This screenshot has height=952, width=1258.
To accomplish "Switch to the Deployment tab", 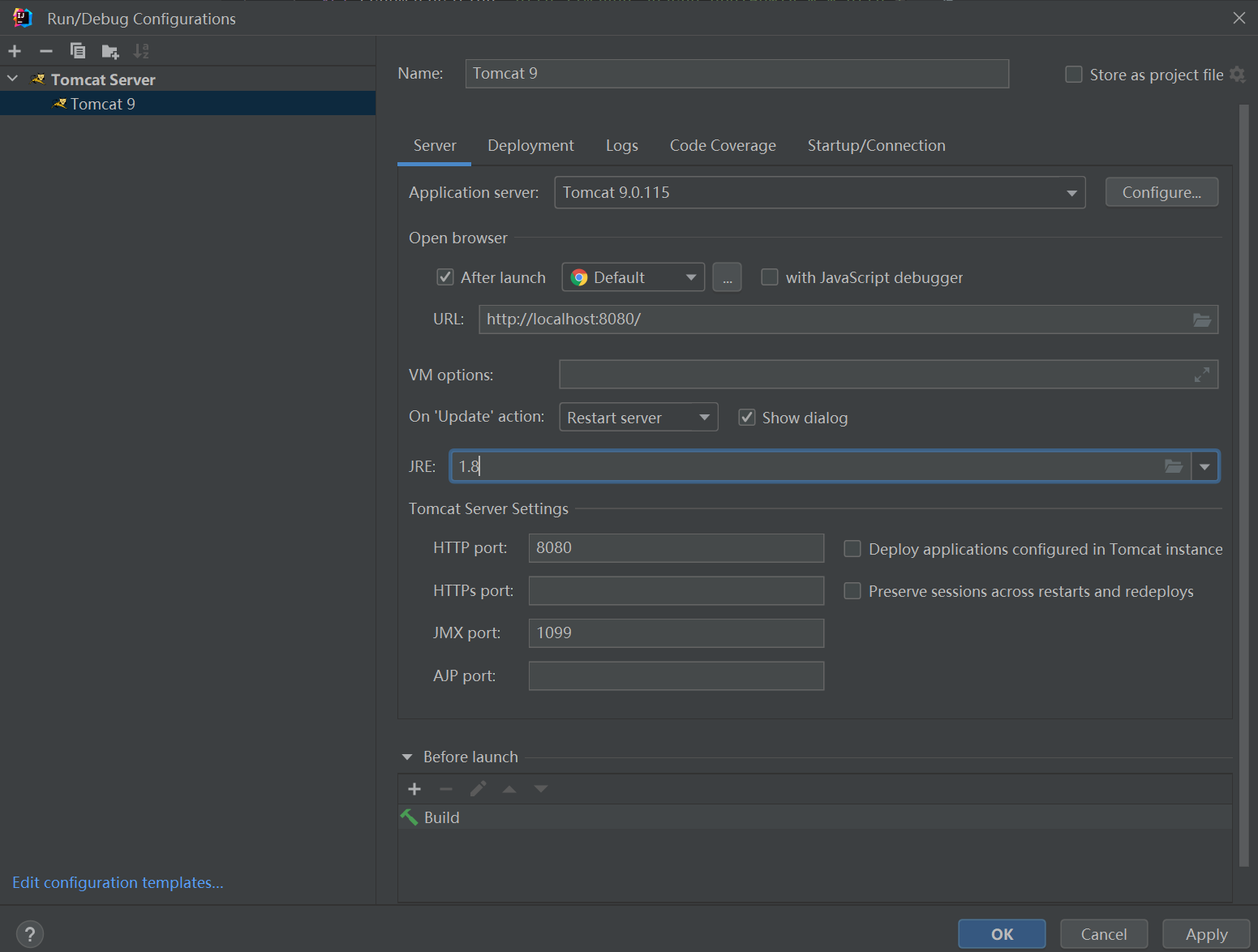I will click(530, 146).
